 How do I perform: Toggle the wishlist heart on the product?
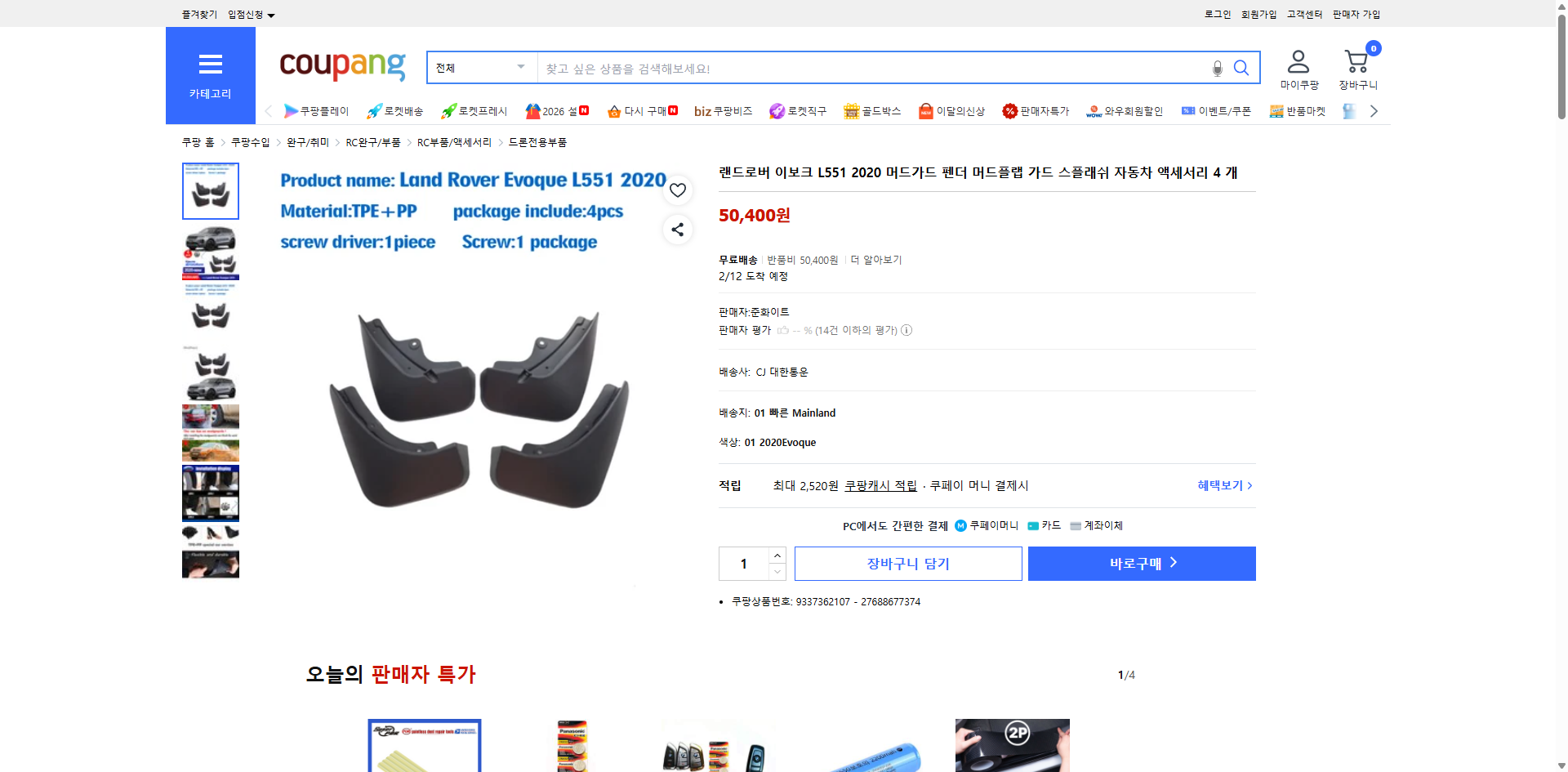click(x=677, y=190)
